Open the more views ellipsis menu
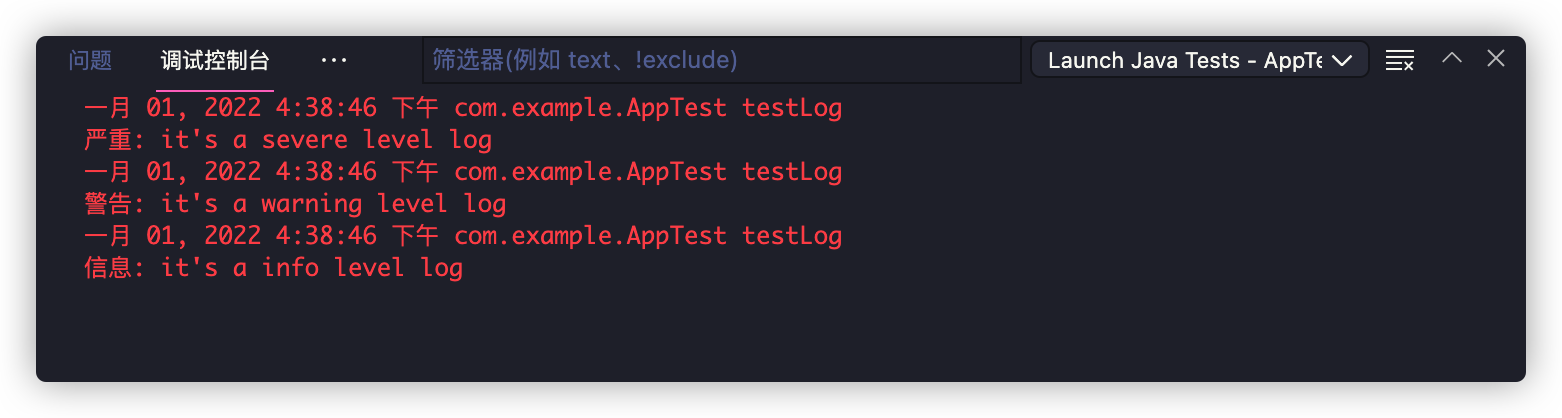 click(x=334, y=60)
